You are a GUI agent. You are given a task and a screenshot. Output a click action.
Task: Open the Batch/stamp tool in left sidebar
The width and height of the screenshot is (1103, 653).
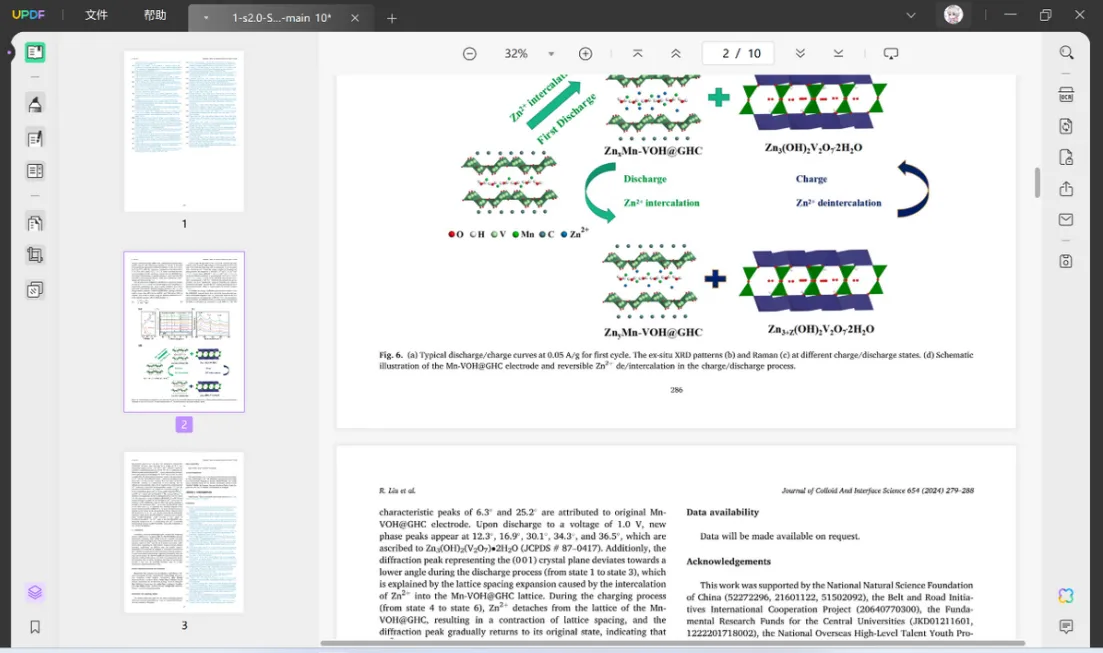tap(34, 289)
